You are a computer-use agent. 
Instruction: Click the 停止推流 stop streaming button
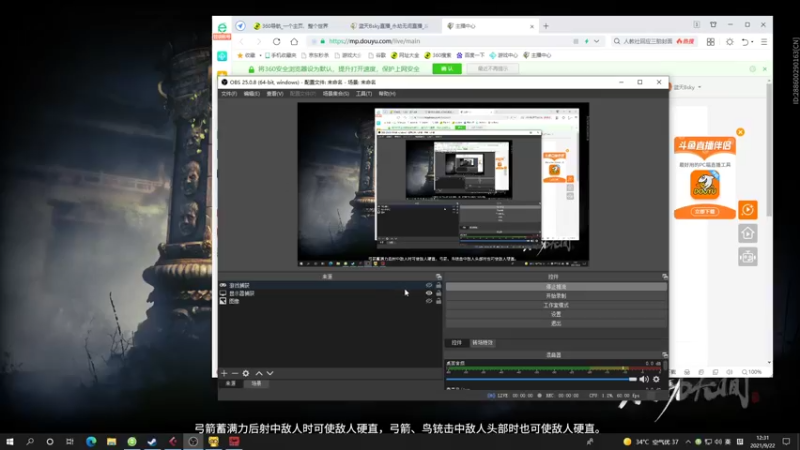coord(556,287)
